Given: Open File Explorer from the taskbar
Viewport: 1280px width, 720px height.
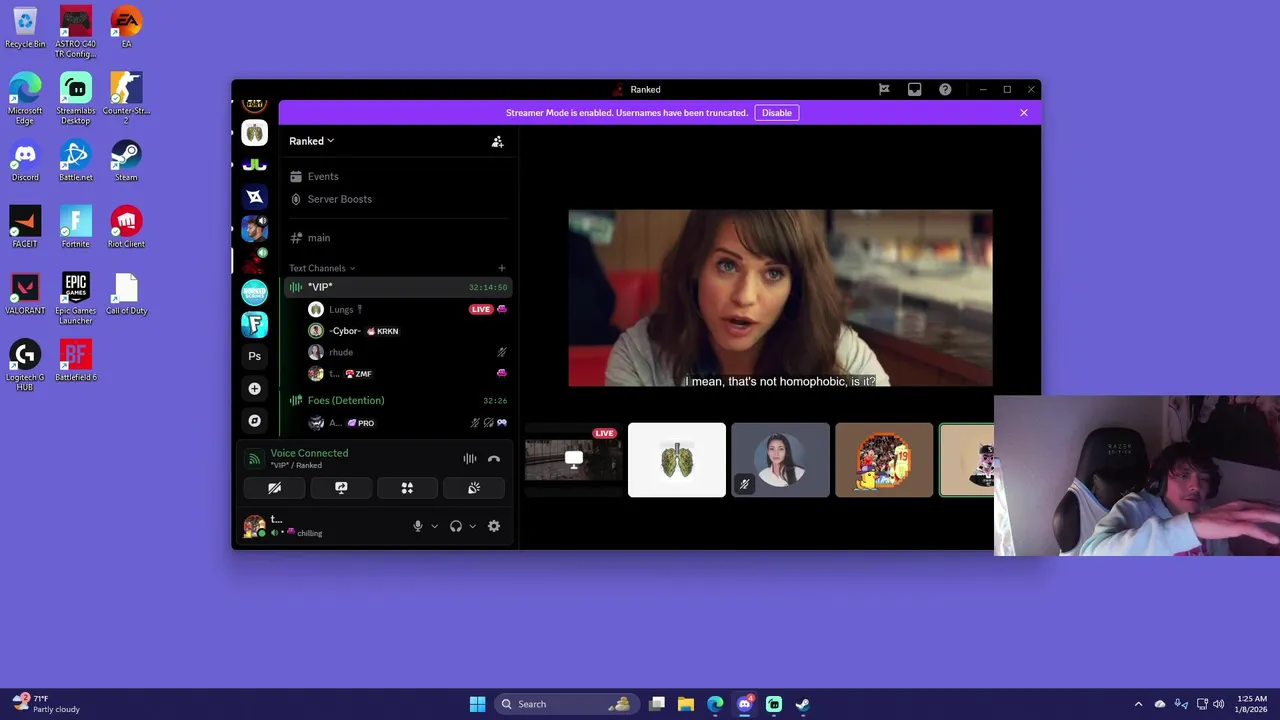Looking at the screenshot, I should pos(686,704).
